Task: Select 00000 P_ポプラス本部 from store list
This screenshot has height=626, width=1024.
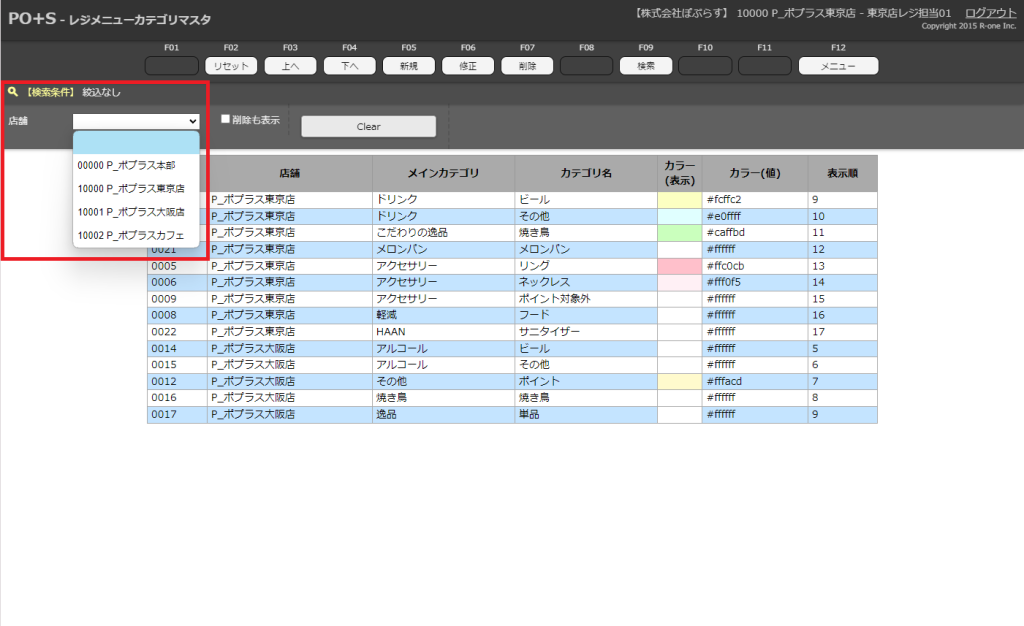Action: click(126, 165)
